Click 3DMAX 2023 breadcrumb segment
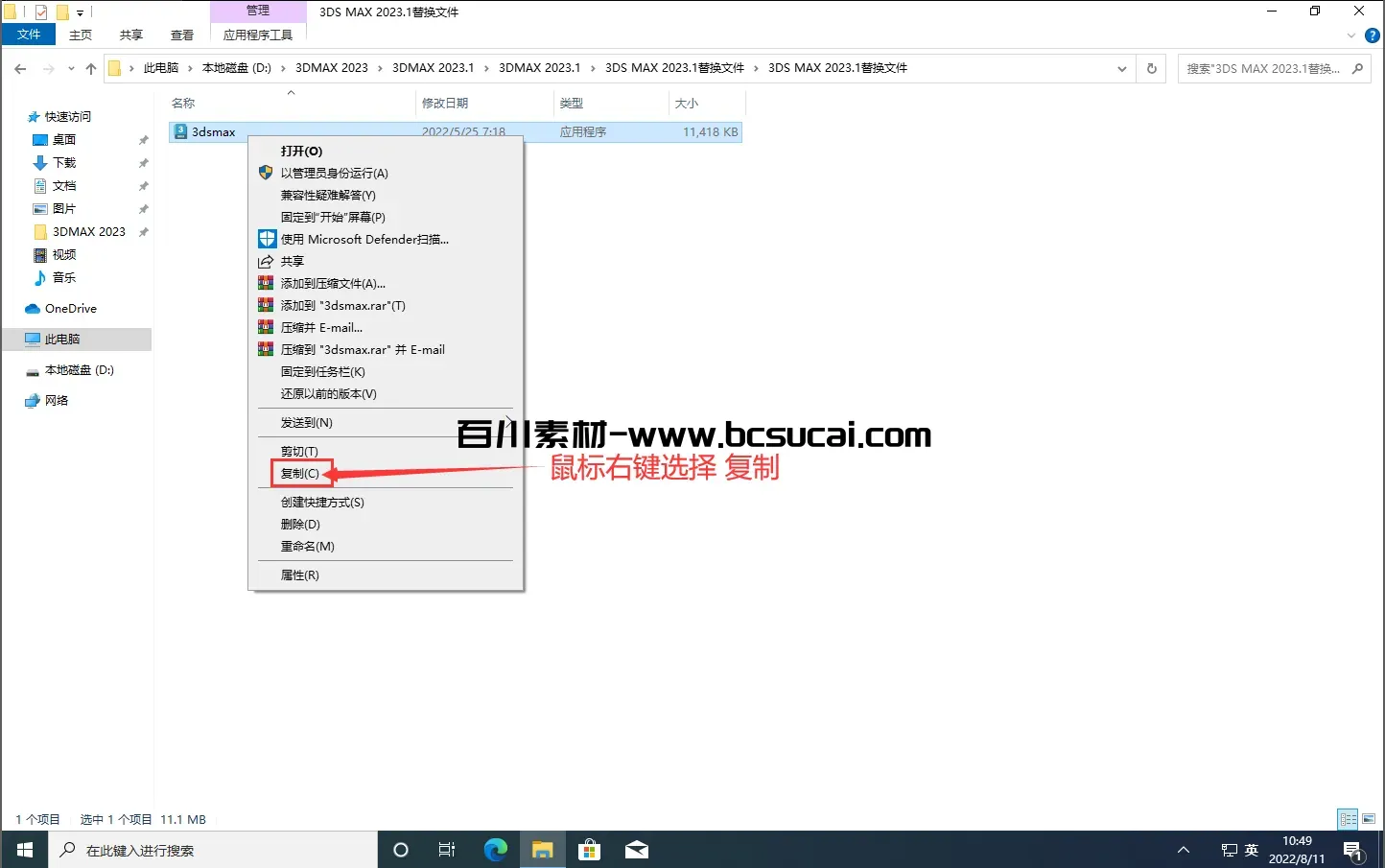This screenshot has height=868, width=1385. [332, 68]
